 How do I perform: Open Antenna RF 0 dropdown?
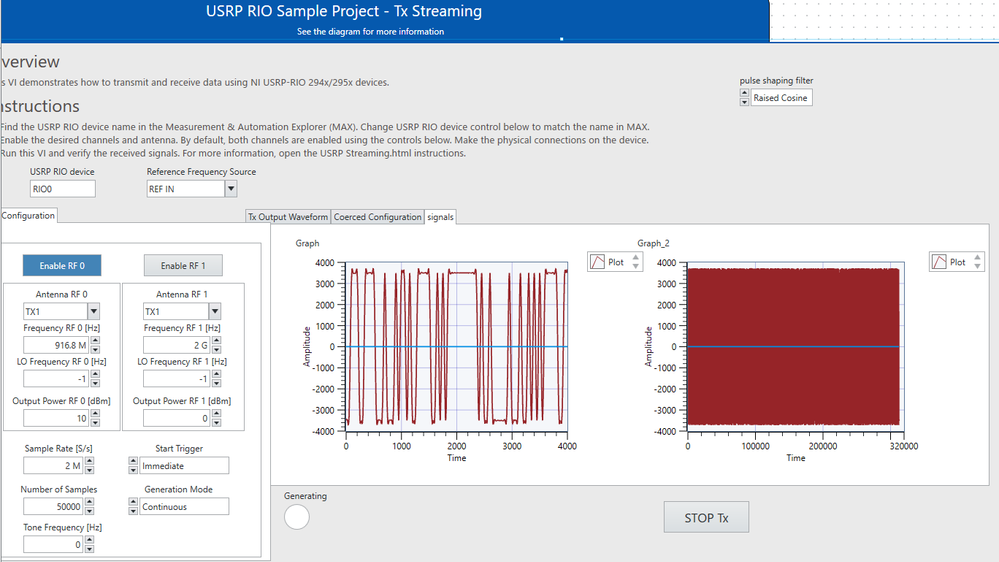(94, 312)
